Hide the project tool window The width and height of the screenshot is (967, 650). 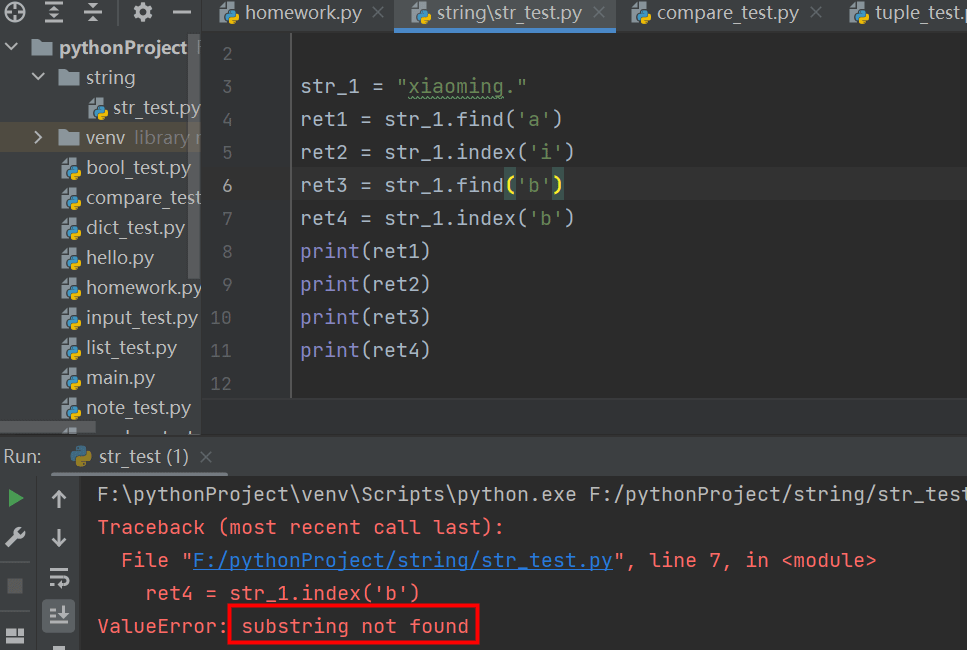pyautogui.click(x=181, y=13)
